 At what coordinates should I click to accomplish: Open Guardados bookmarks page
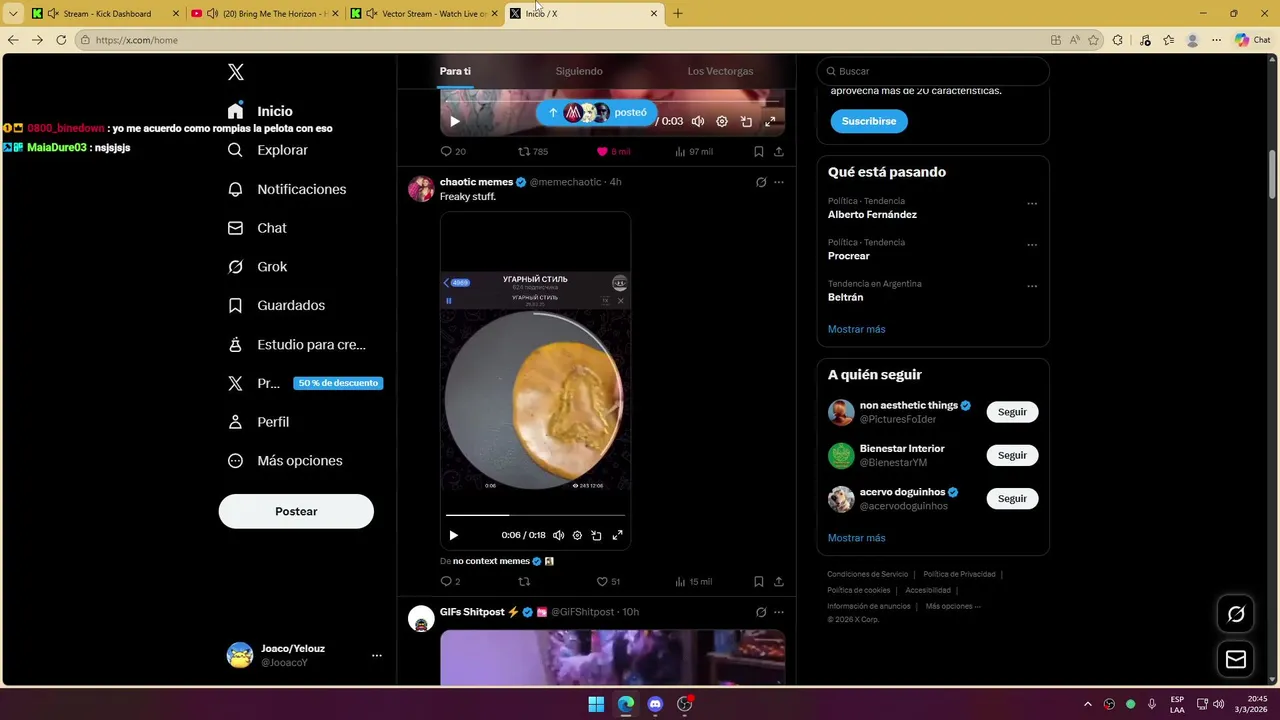276,305
